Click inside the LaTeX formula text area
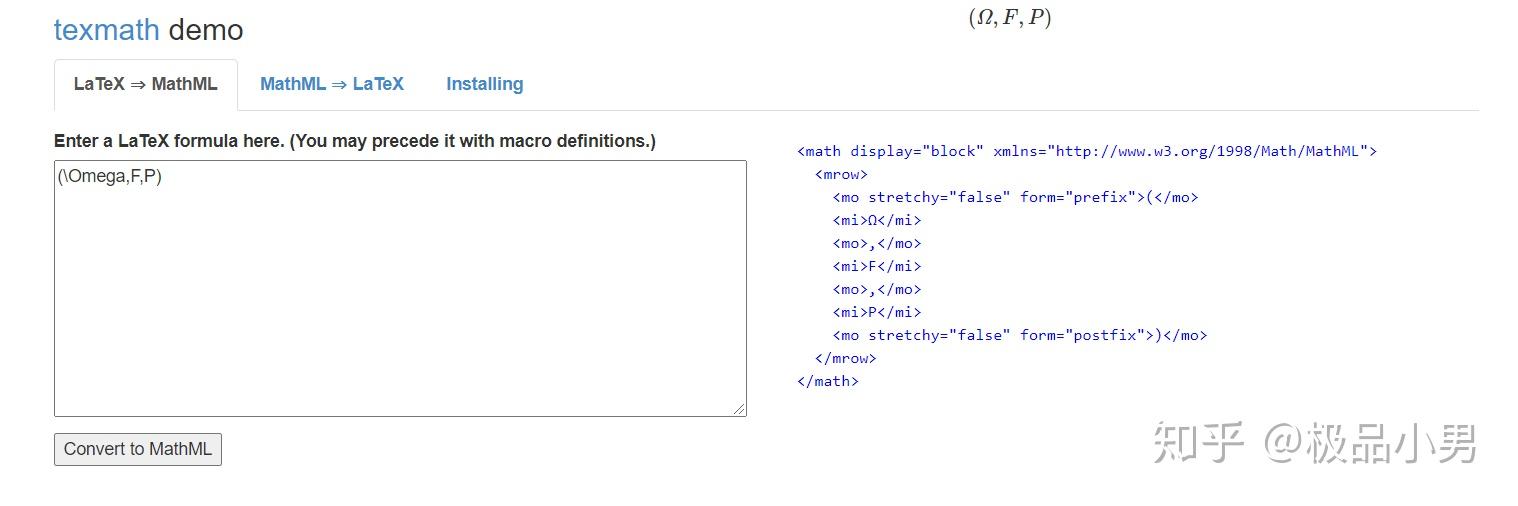Image resolution: width=1518 pixels, height=506 pixels. click(x=400, y=290)
